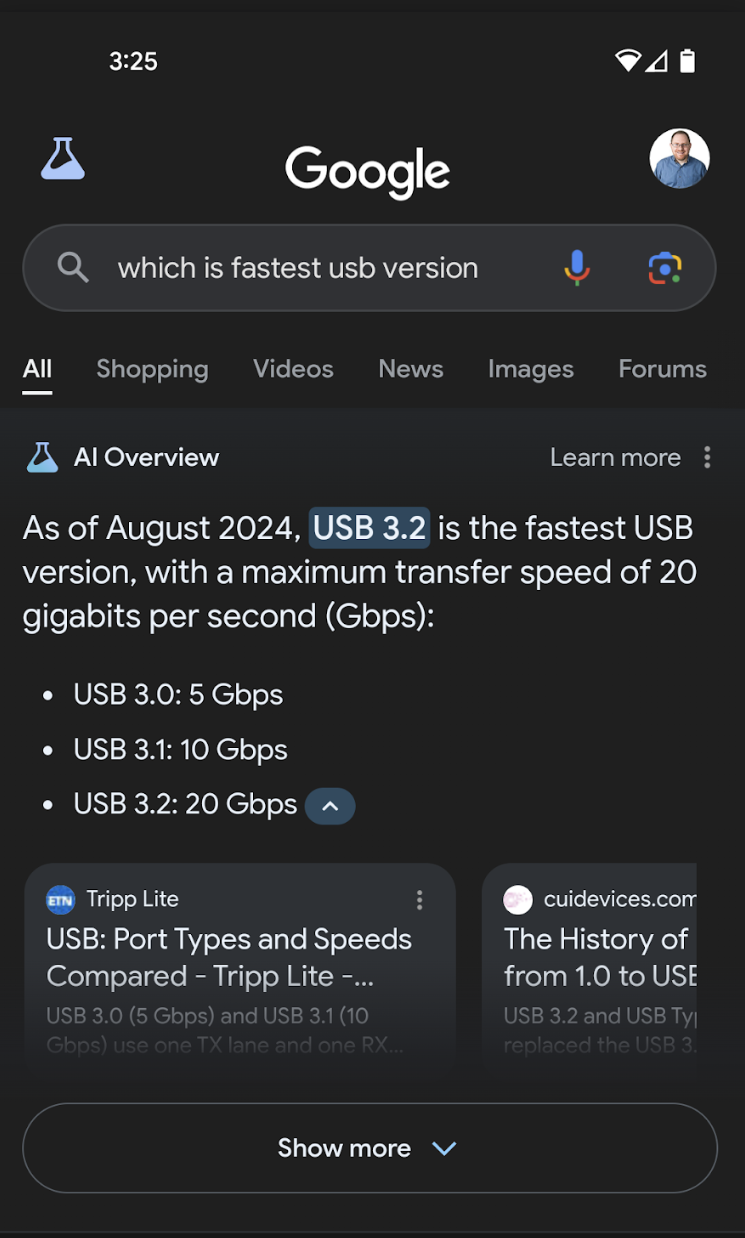Open the News results tab

pyautogui.click(x=410, y=369)
